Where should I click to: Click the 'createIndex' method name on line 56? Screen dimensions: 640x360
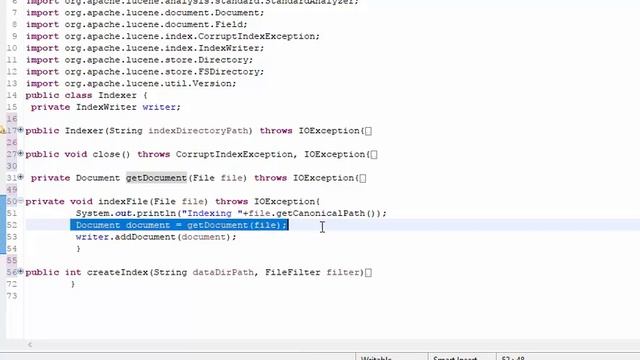coord(118,272)
